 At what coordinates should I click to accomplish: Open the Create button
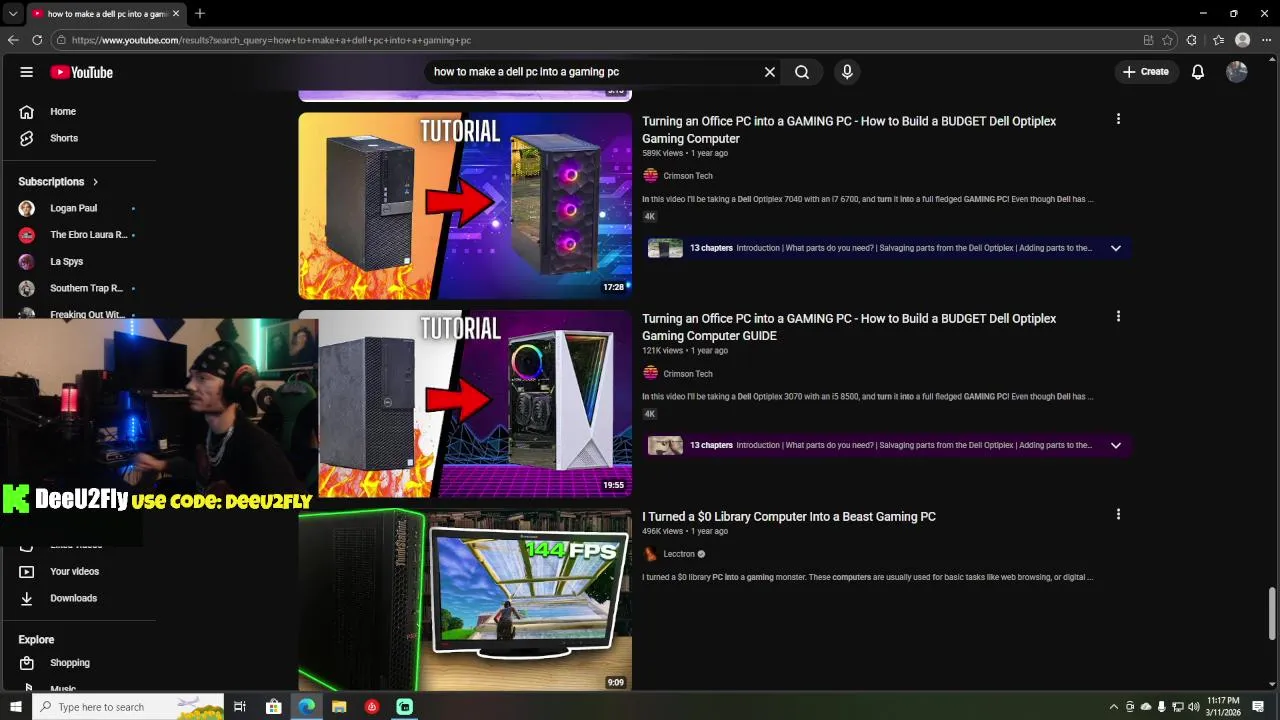pos(1146,72)
